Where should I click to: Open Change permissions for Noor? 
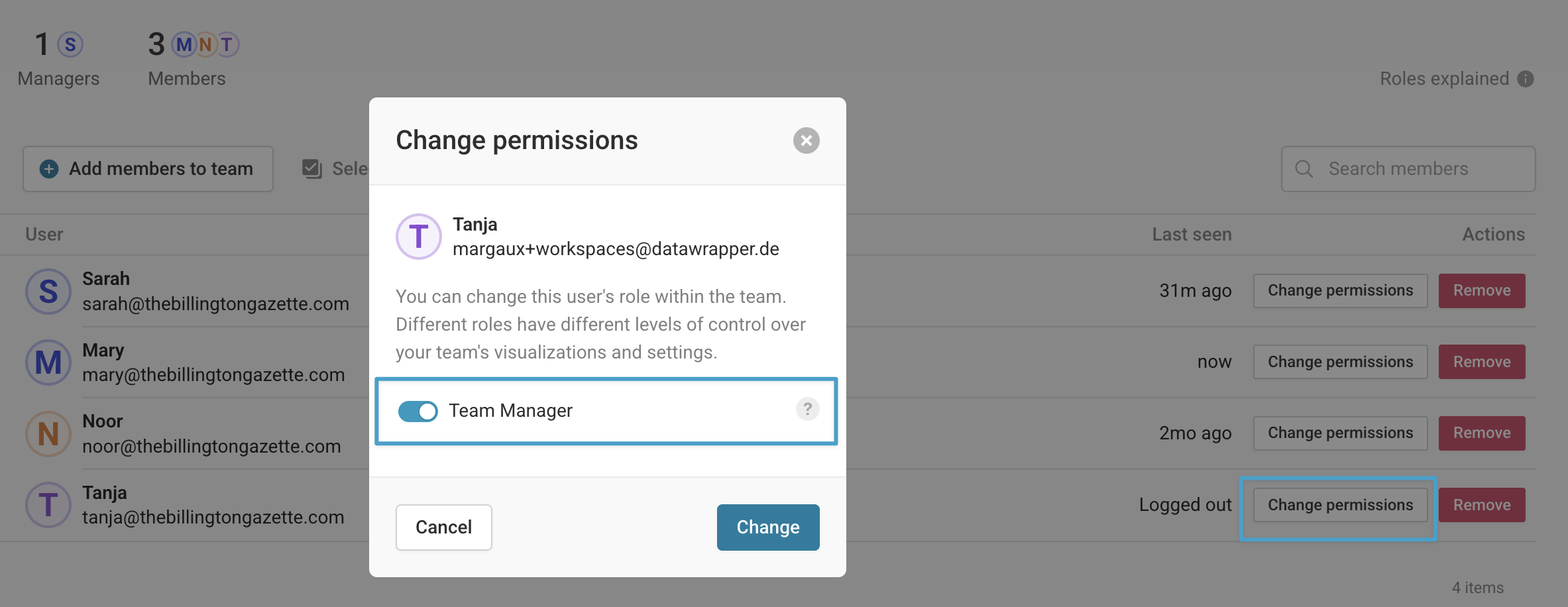pos(1340,433)
